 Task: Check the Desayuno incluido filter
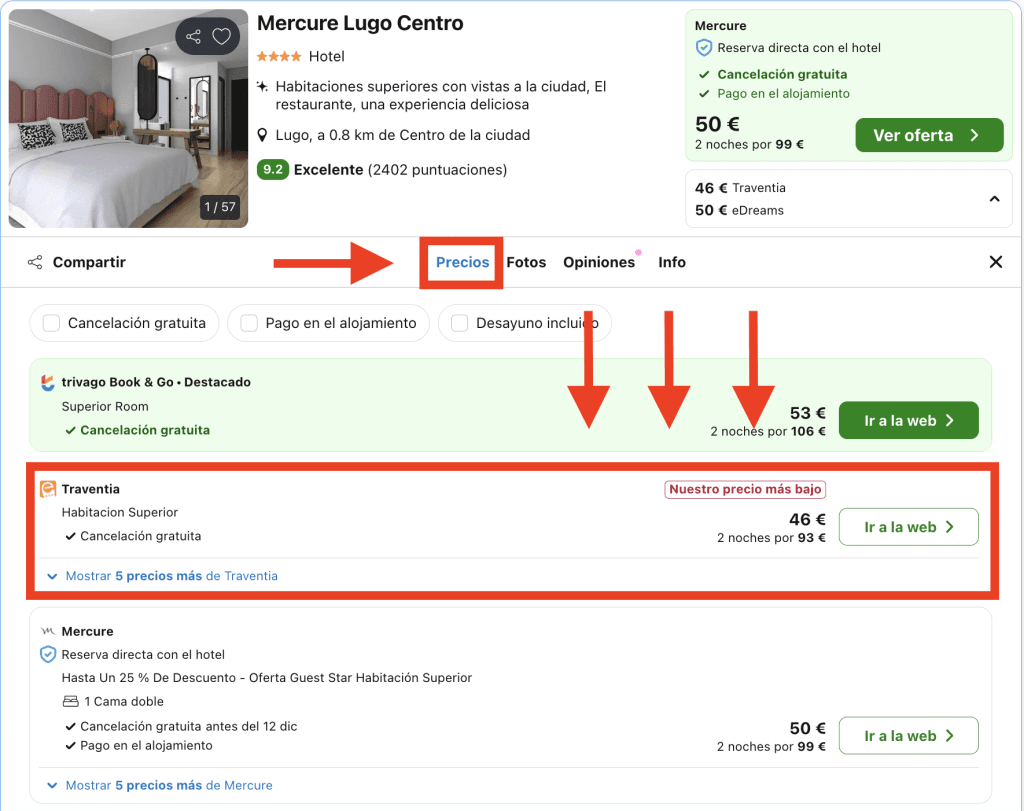(460, 323)
